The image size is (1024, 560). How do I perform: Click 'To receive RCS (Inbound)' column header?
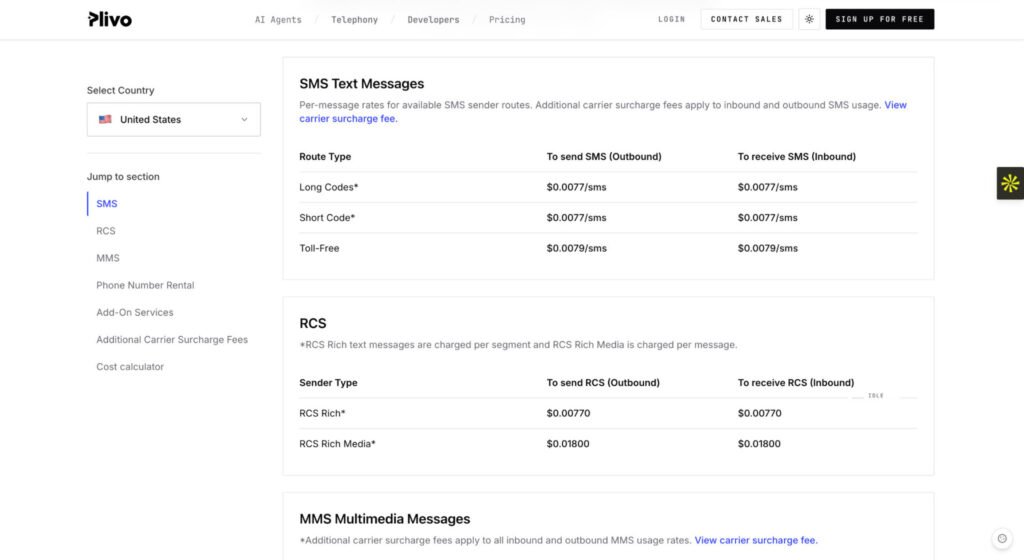pos(796,383)
